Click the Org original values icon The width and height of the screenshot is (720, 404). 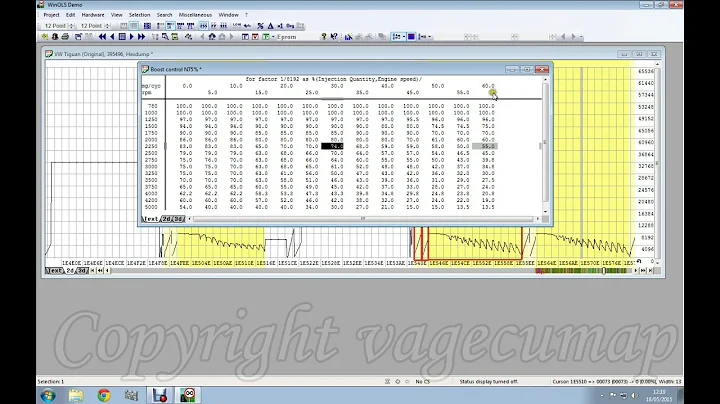click(x=290, y=26)
